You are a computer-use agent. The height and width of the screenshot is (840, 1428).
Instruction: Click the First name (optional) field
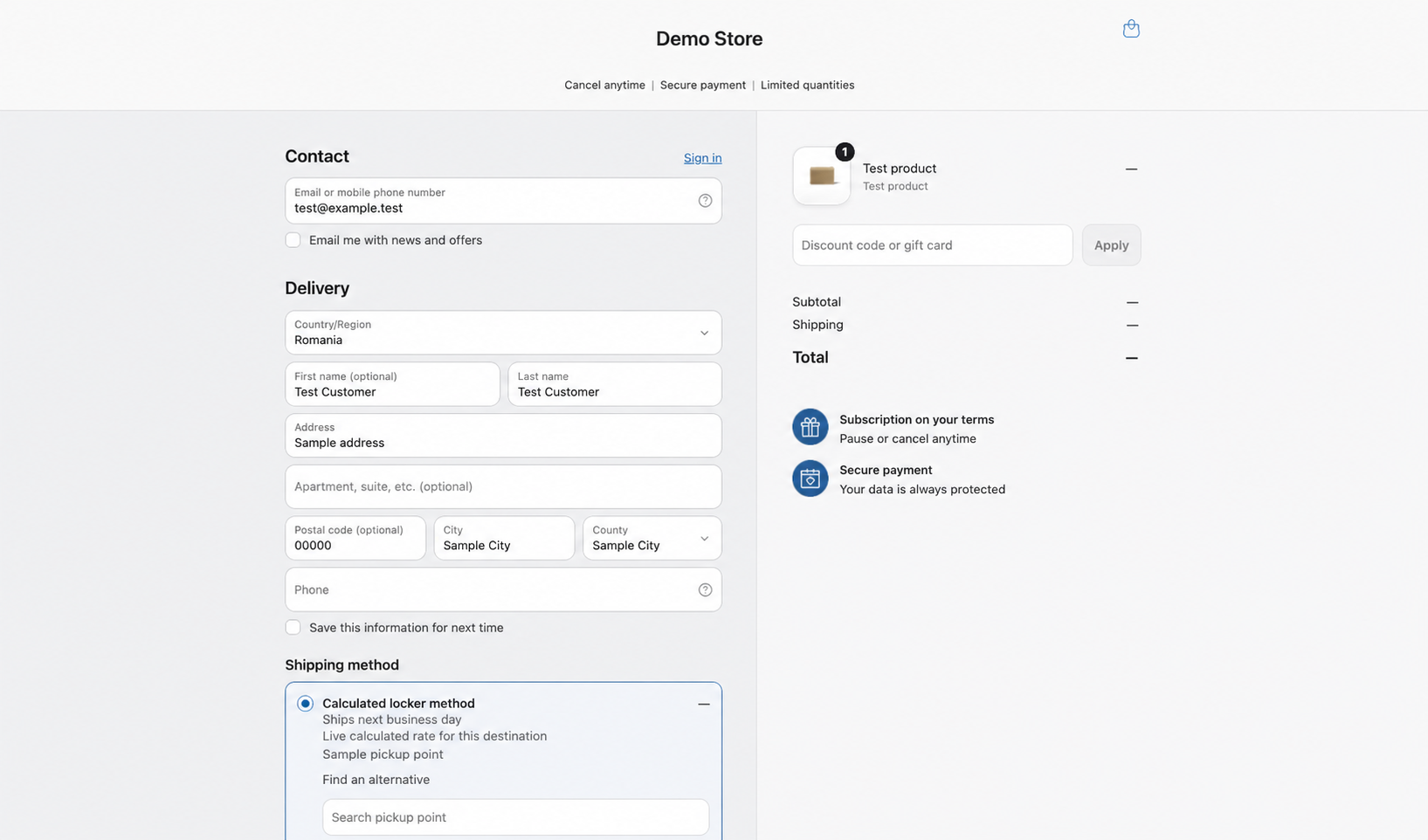click(392, 384)
